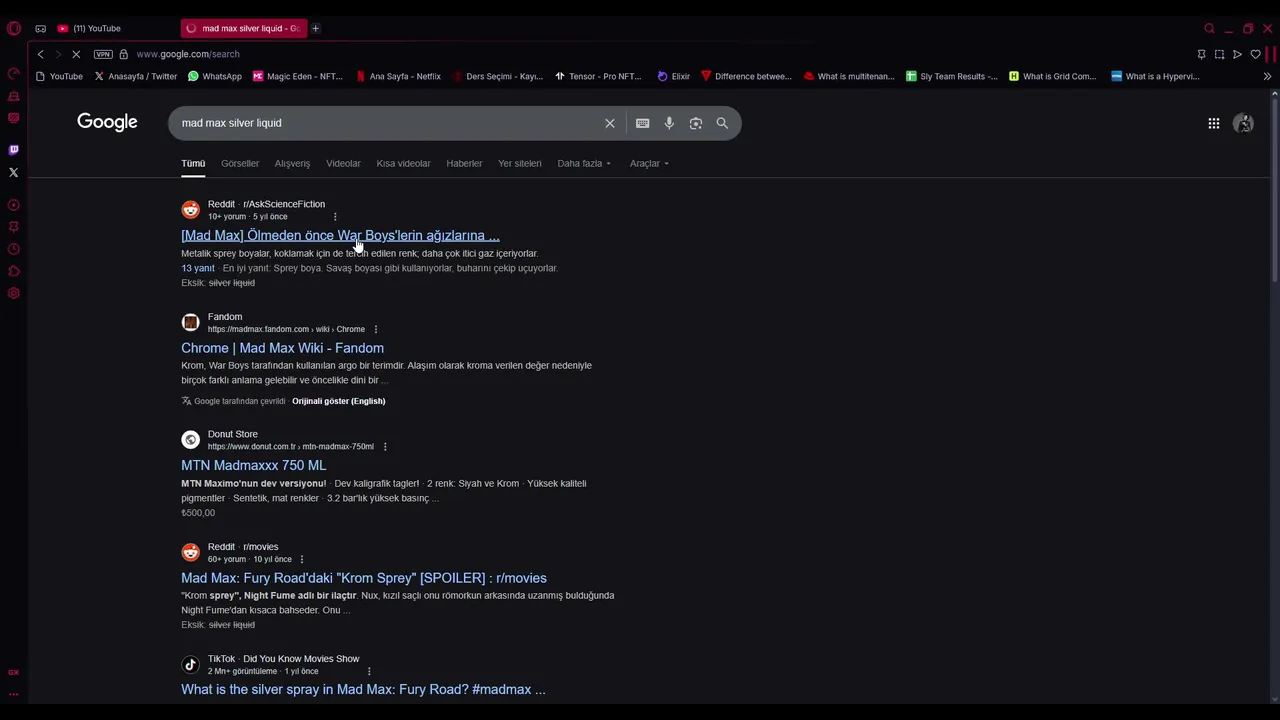Clear the Google search box text

click(610, 123)
